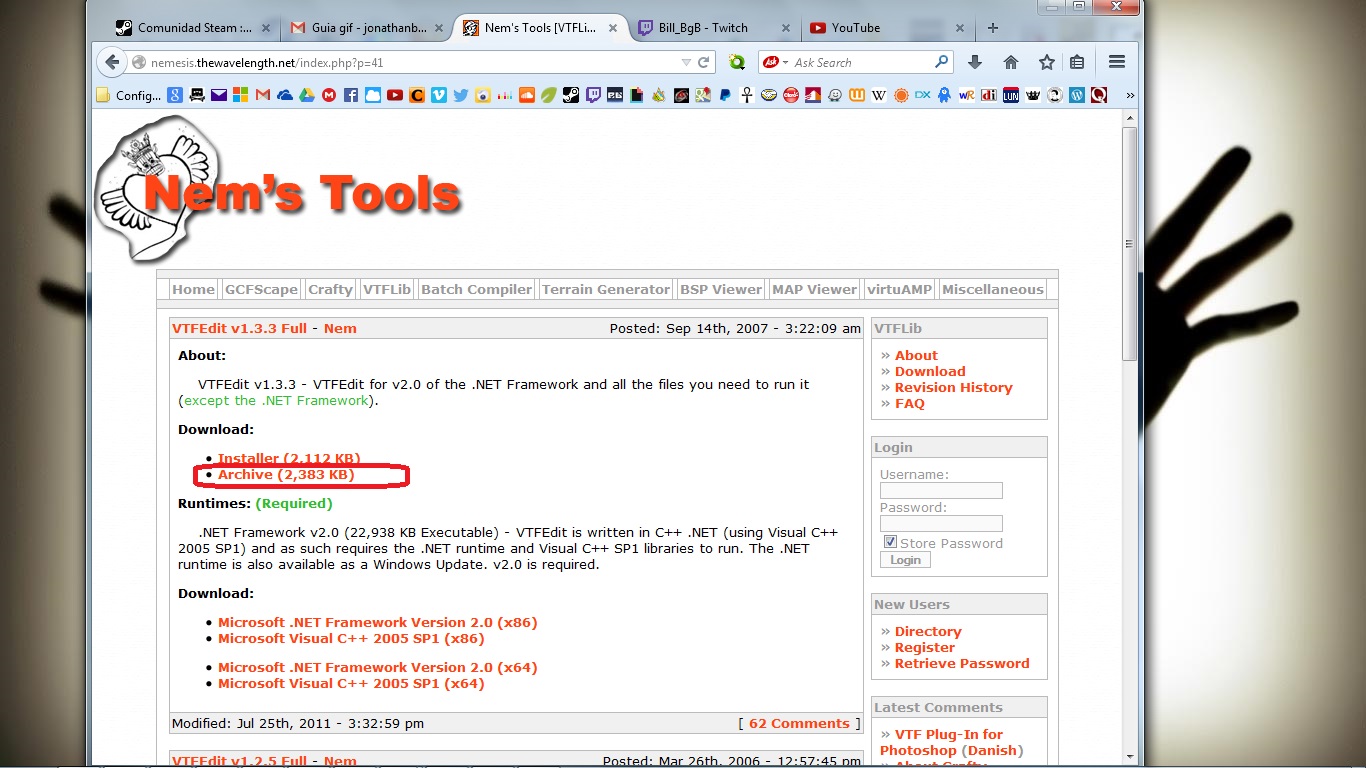Switch to the Comunidad Steam tab
The height and width of the screenshot is (768, 1366).
pos(193,28)
